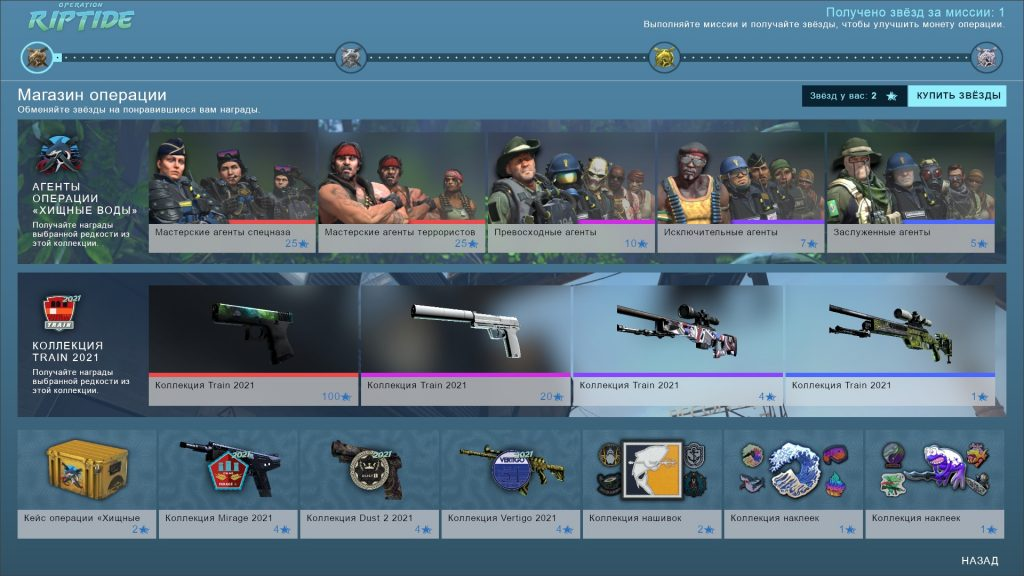Click the white fish patch icon
The image size is (1024, 576).
pyautogui.click(x=652, y=469)
